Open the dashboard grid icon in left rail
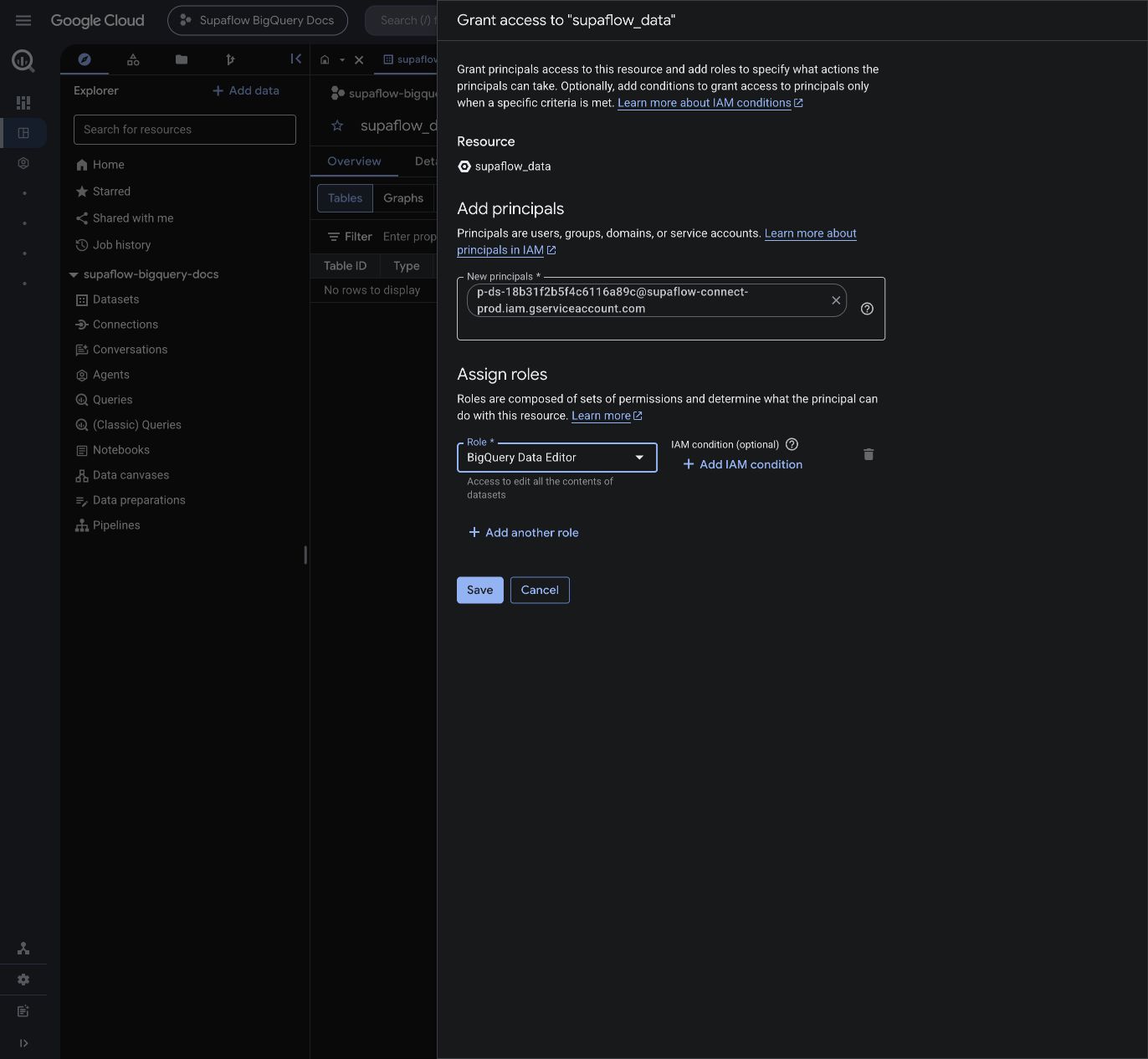Image resolution: width=1148 pixels, height=1059 pixels. [x=23, y=103]
